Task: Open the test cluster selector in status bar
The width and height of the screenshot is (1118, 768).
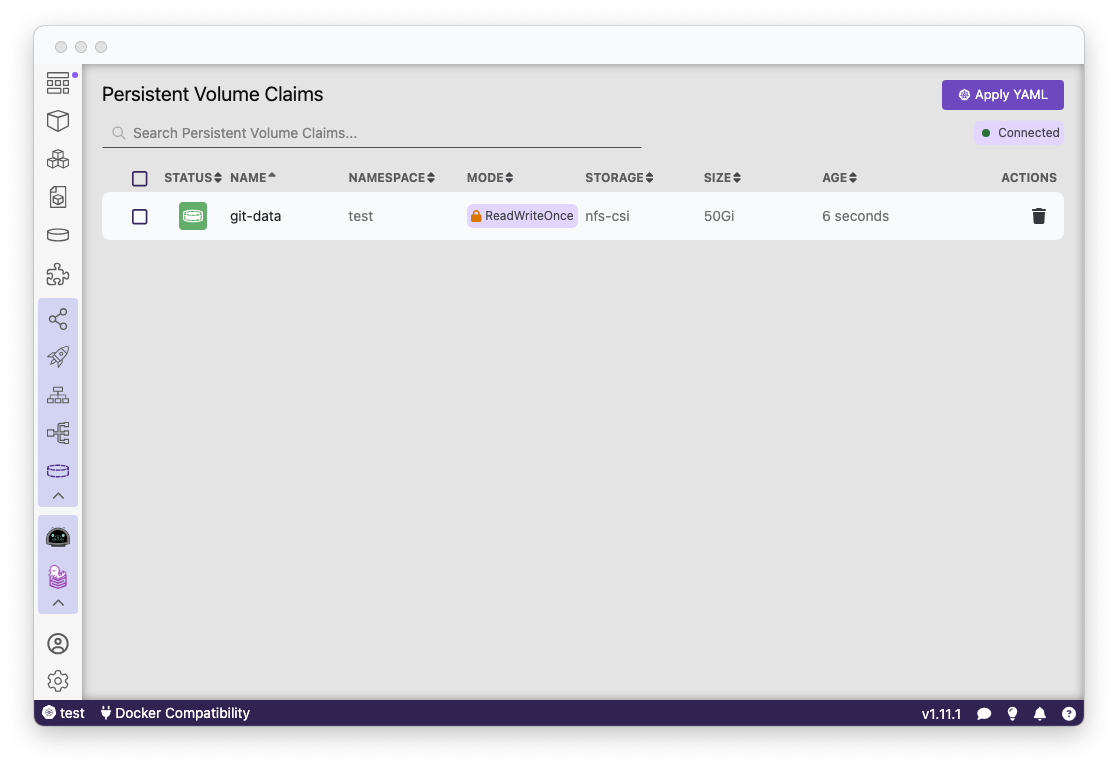Action: pyautogui.click(x=63, y=713)
